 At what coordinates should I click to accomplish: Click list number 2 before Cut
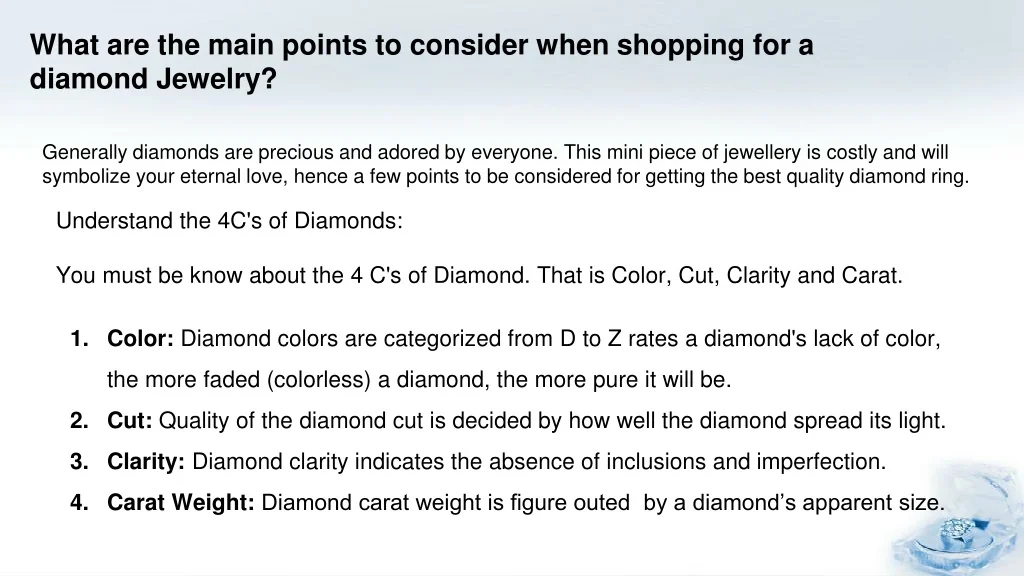[x=79, y=421]
